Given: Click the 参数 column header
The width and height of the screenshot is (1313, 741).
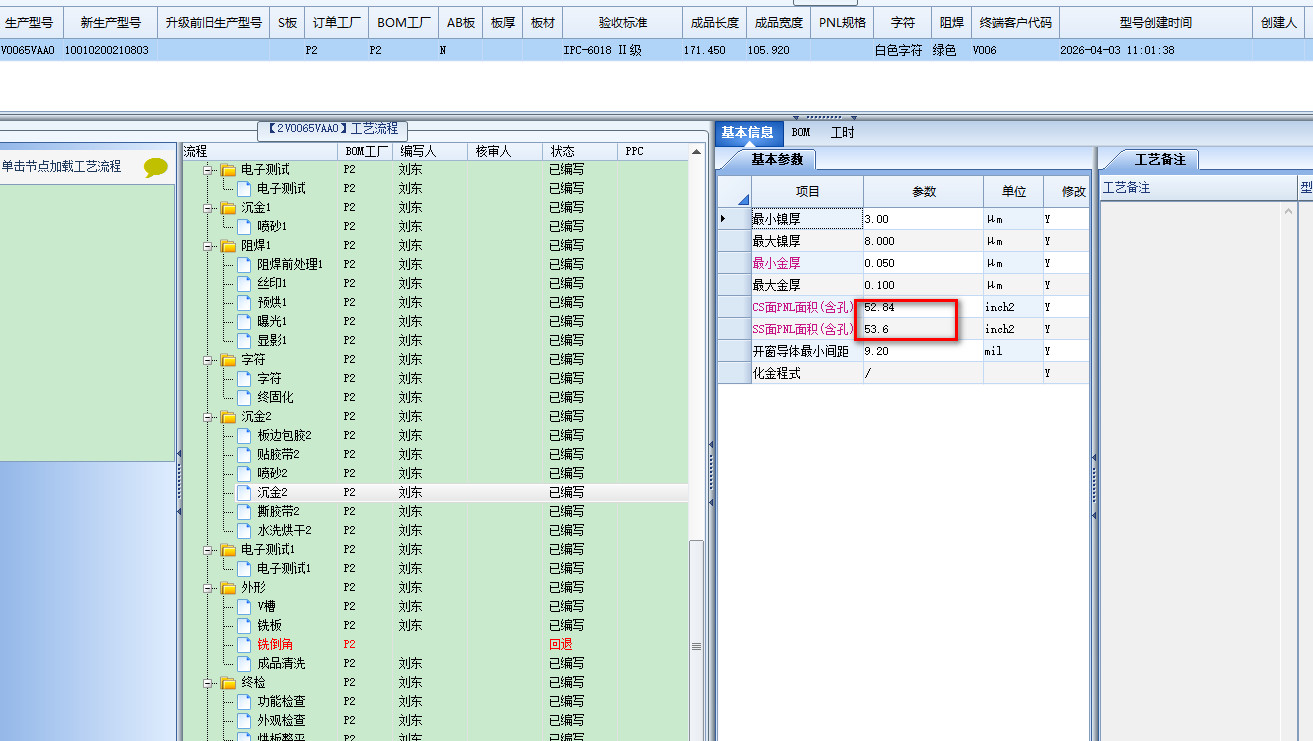Looking at the screenshot, I should tap(923, 191).
